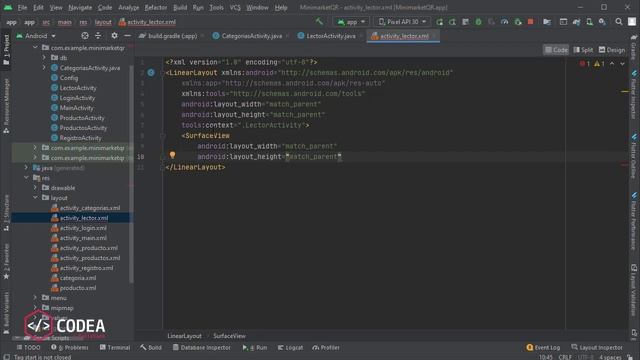Open Favorites tool window on left sidebar
The image size is (640, 360).
(x=6, y=261)
